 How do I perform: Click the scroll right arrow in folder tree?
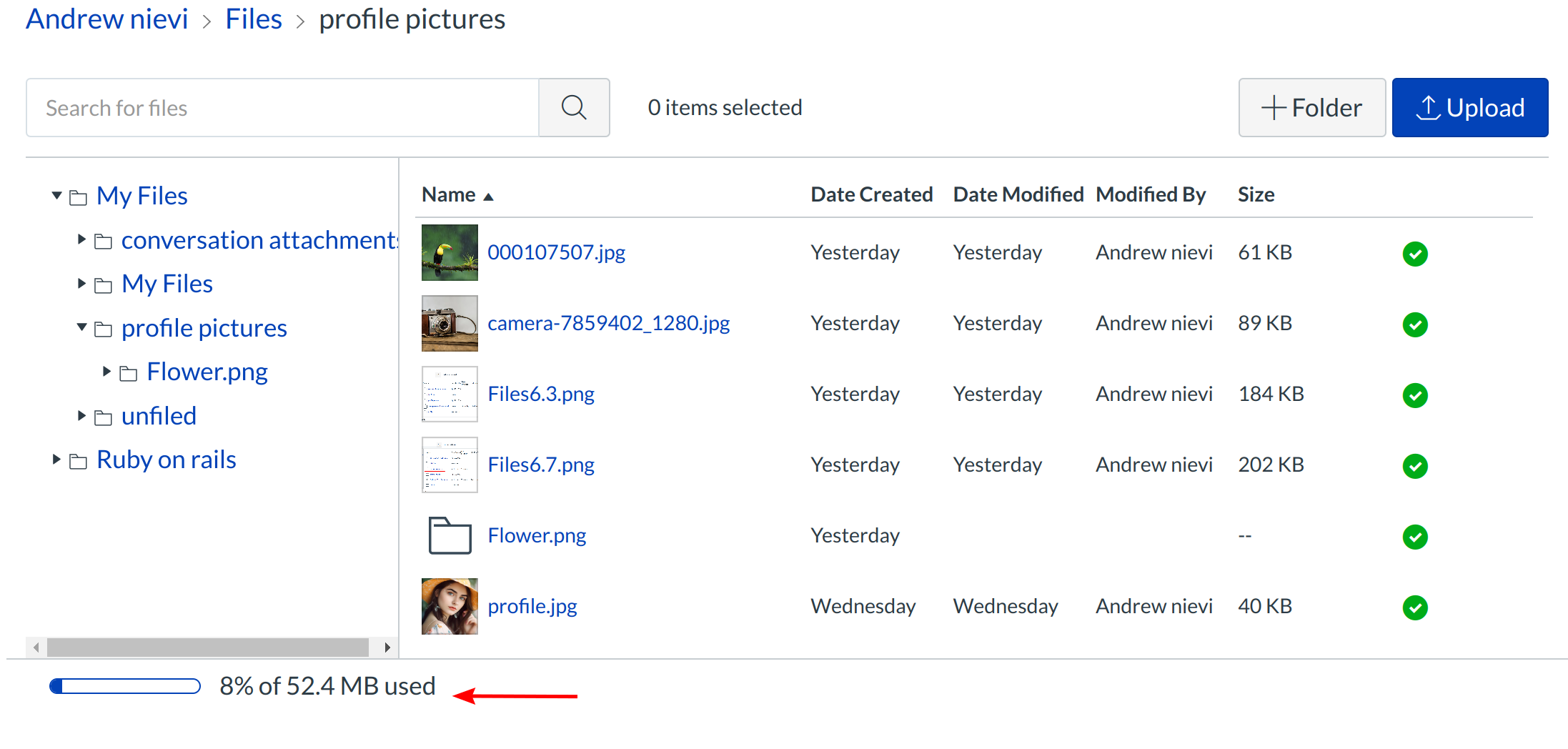(387, 648)
